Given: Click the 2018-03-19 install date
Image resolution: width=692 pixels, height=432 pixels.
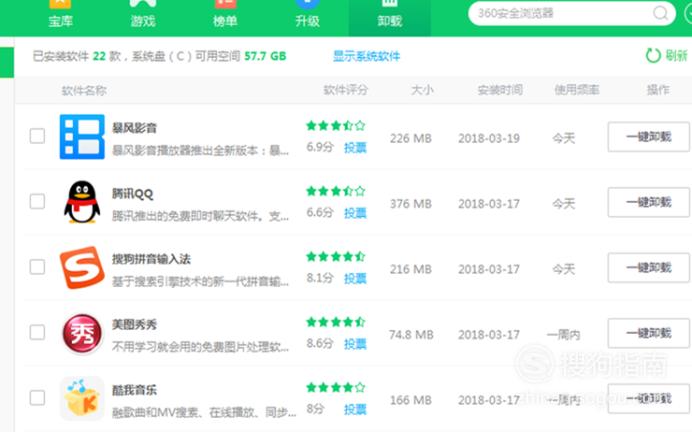Looking at the screenshot, I should pos(489,138).
